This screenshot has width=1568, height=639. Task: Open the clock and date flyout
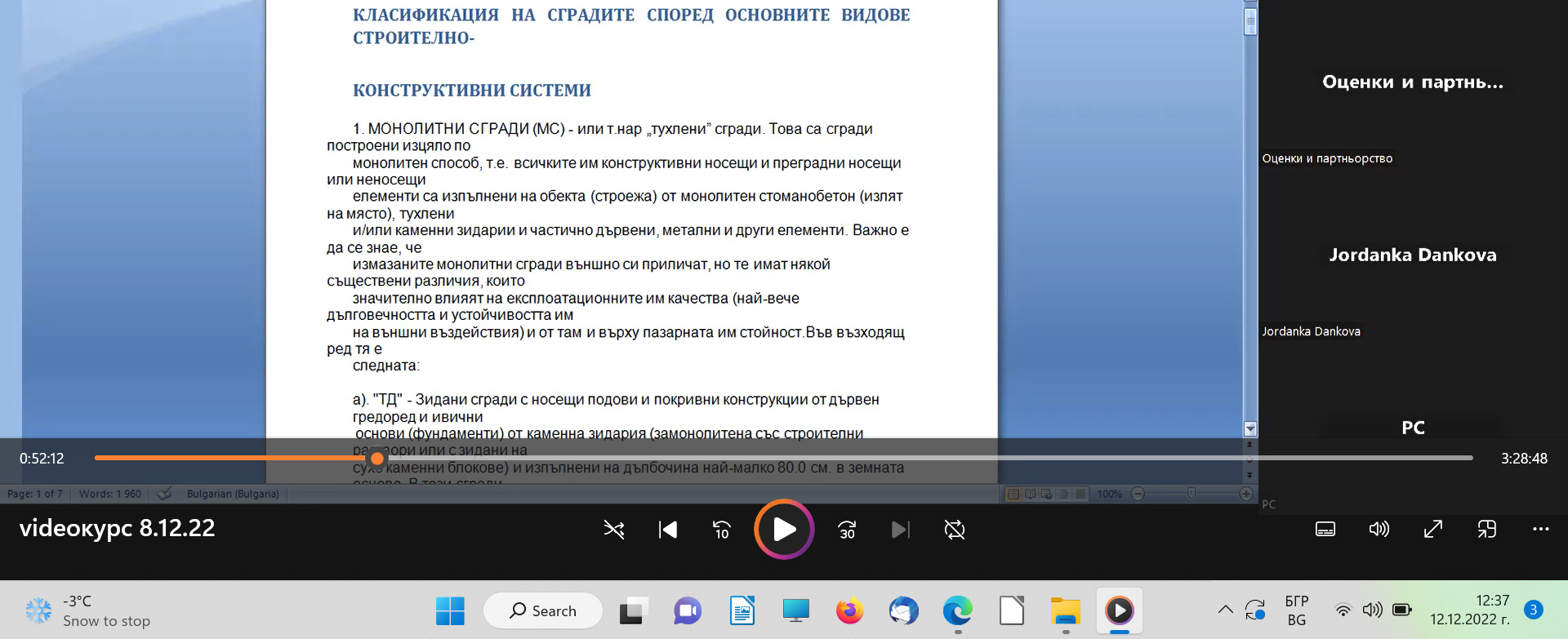point(1469,610)
